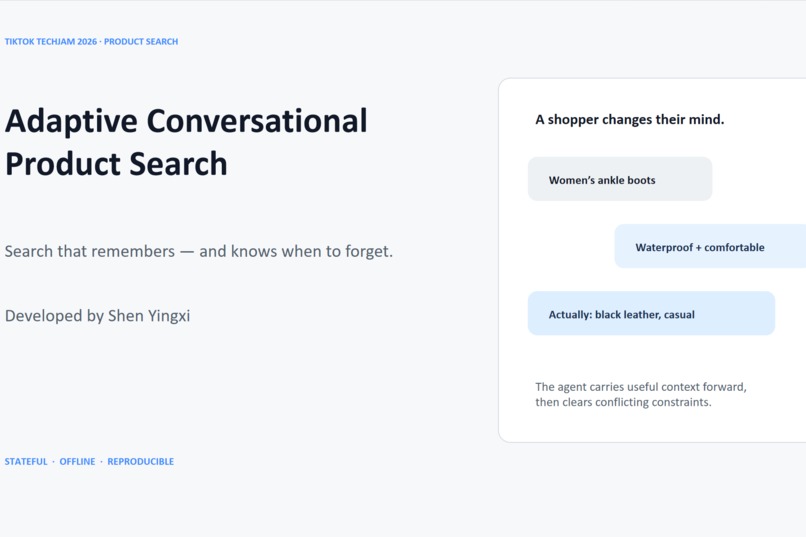Click the caption 'The agent carries useful context forward'
This screenshot has height=537, width=806.
click(x=640, y=387)
